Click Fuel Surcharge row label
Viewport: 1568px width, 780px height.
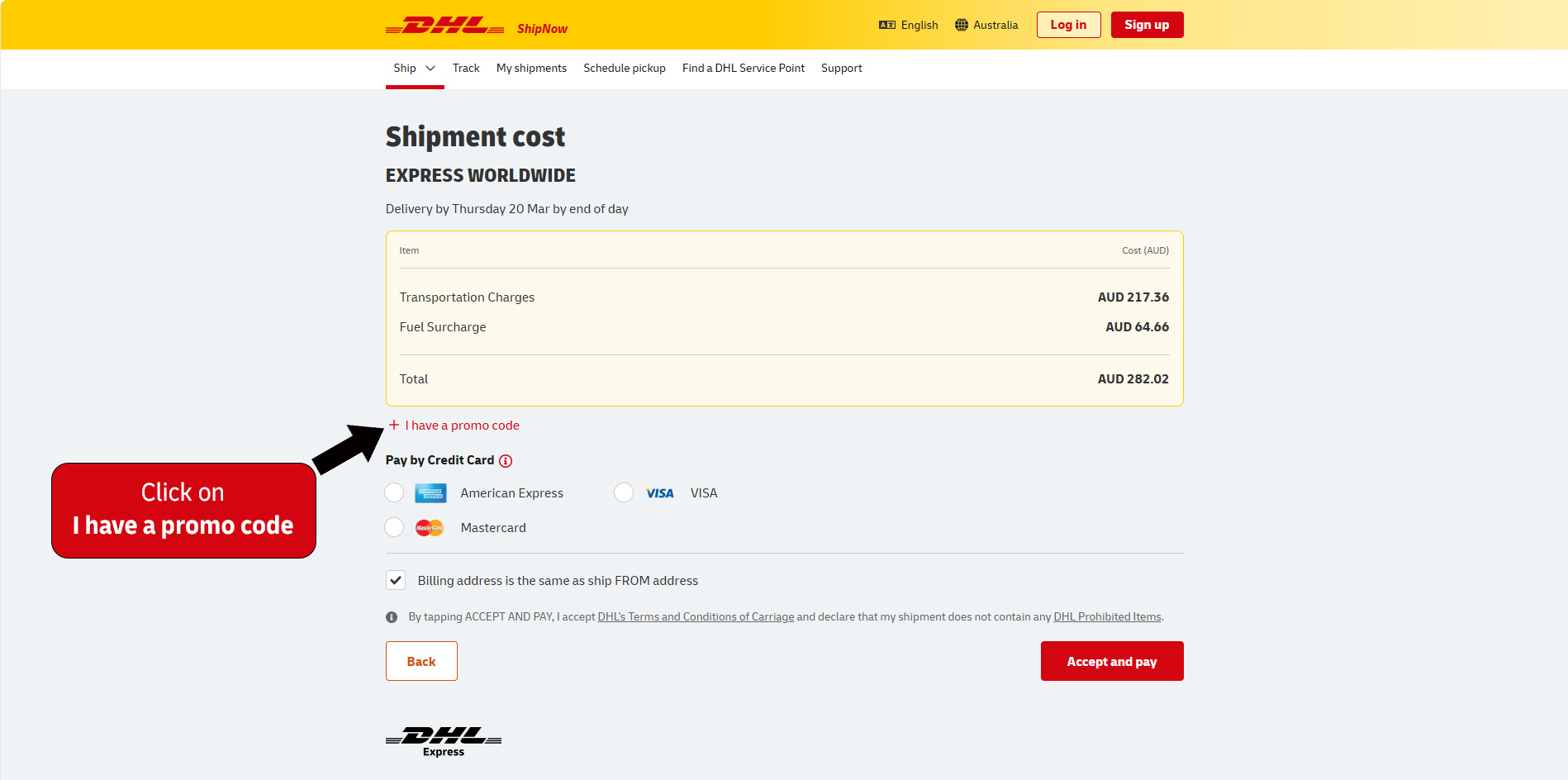[x=443, y=327]
